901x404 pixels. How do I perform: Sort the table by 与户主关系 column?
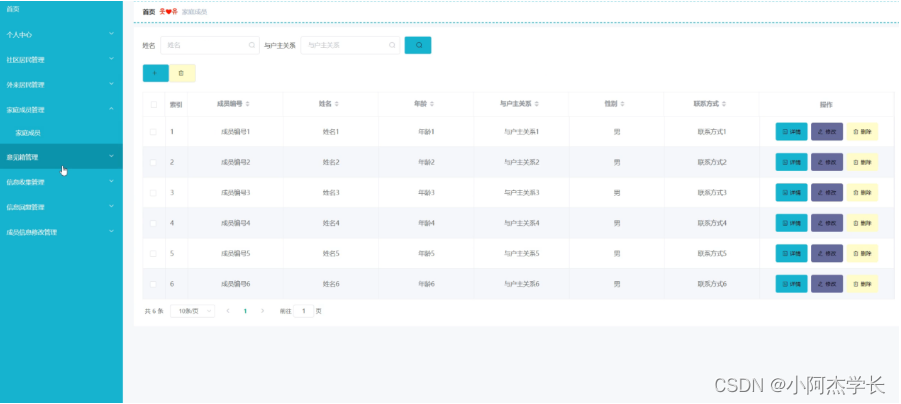tap(537, 104)
